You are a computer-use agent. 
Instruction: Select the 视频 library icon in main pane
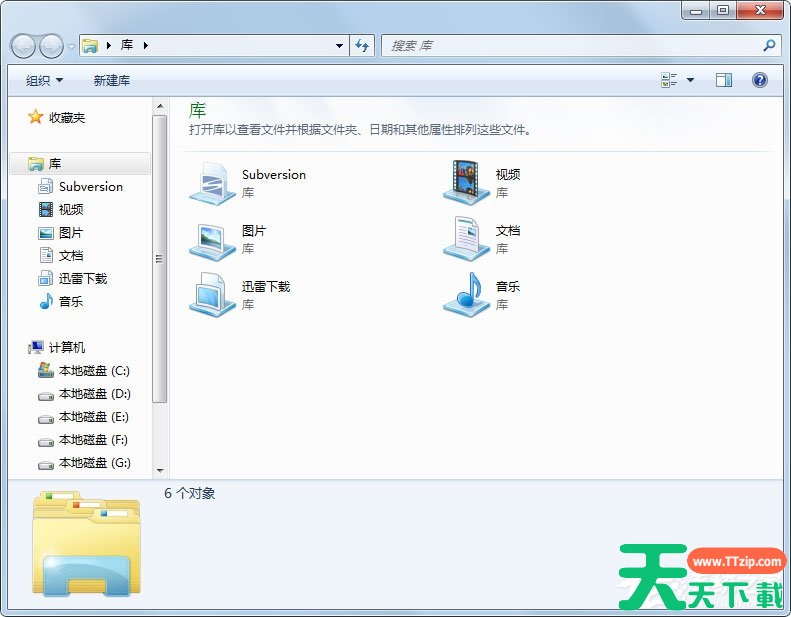point(466,182)
